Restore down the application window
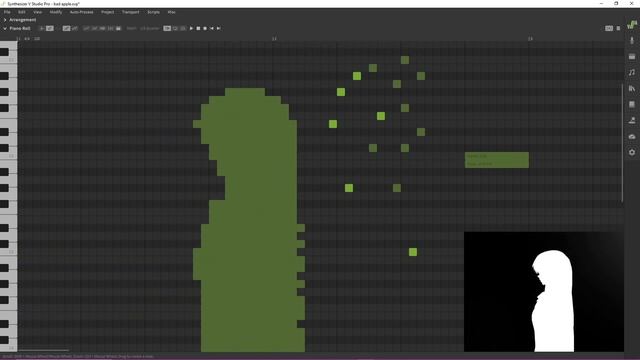This screenshot has width=640, height=360. tap(616, 3)
